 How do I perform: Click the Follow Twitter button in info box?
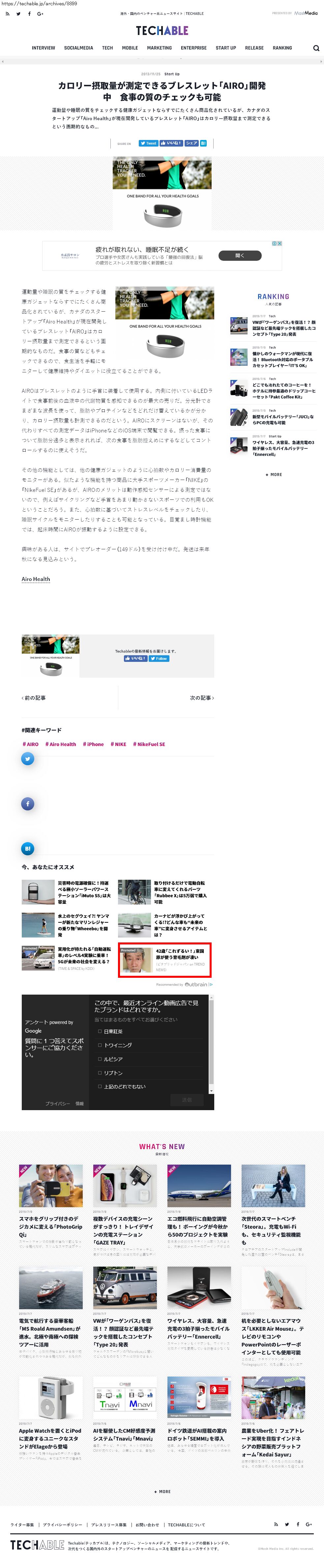(x=159, y=659)
